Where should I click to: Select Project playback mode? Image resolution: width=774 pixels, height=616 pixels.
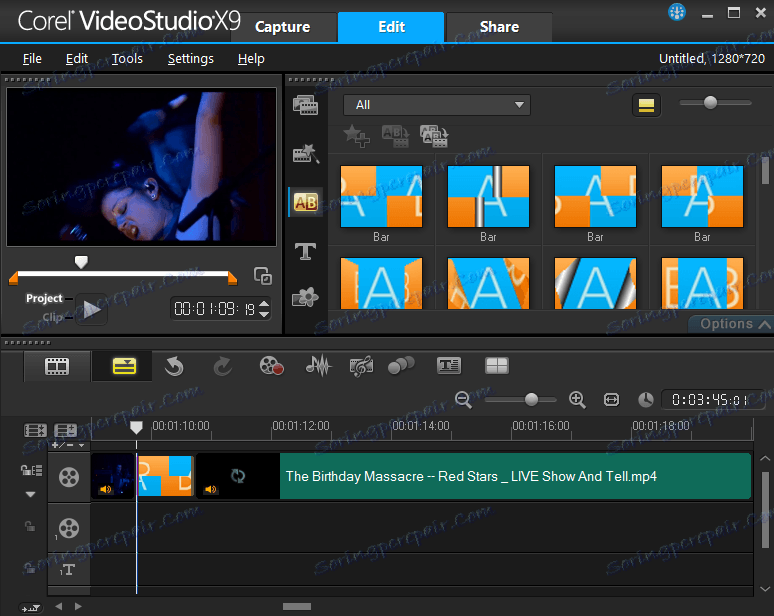44,298
